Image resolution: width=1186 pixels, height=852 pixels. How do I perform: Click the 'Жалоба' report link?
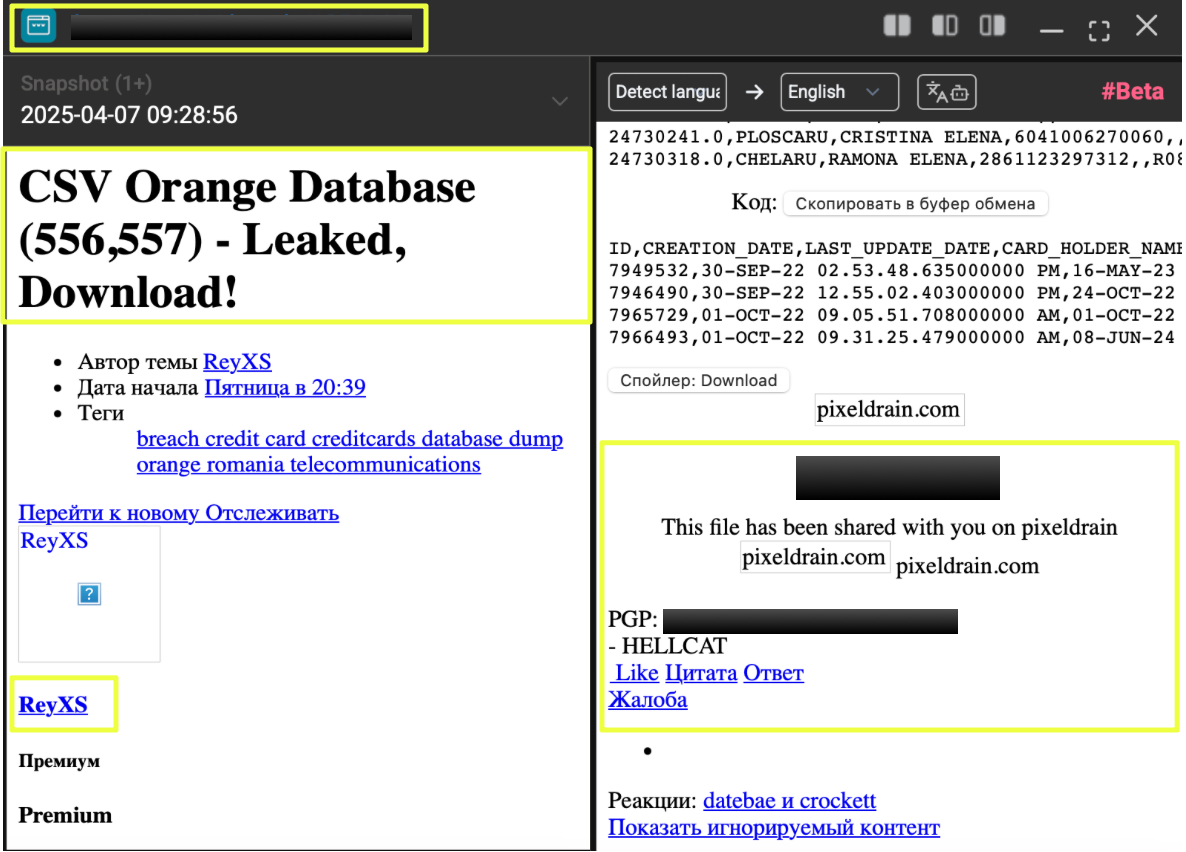coord(647,699)
